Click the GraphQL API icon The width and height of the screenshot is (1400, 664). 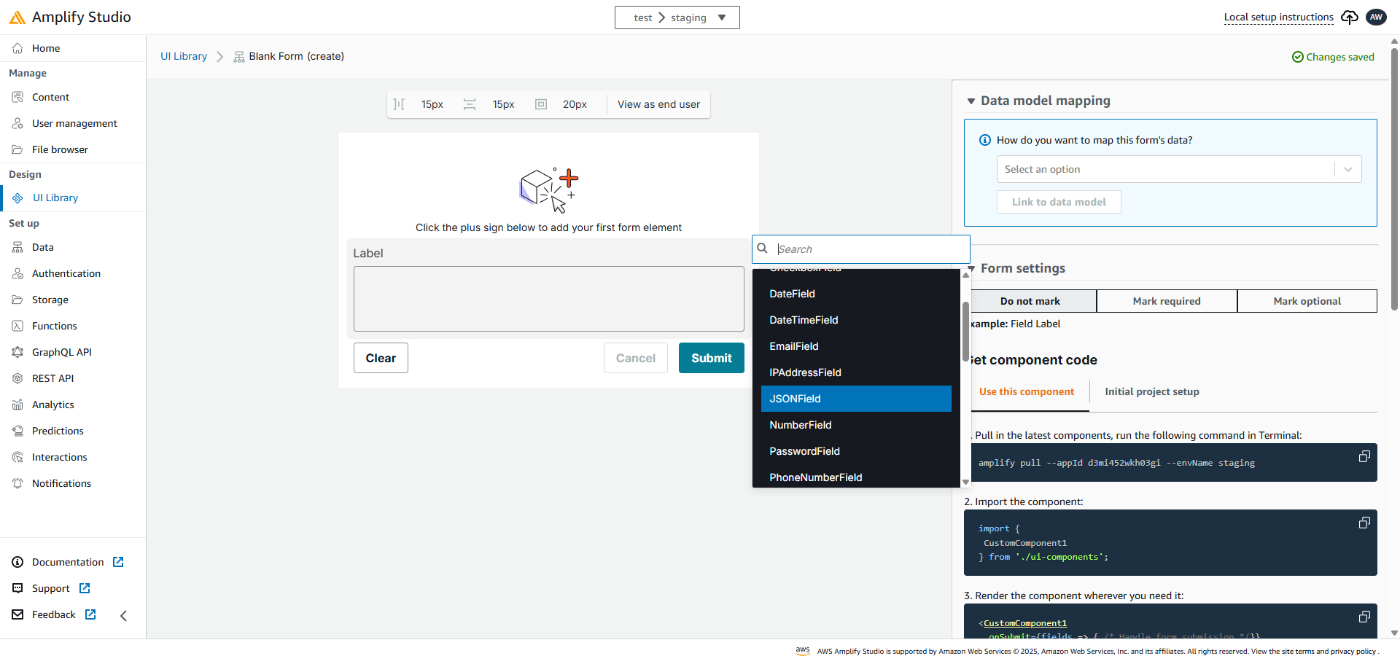[17, 352]
